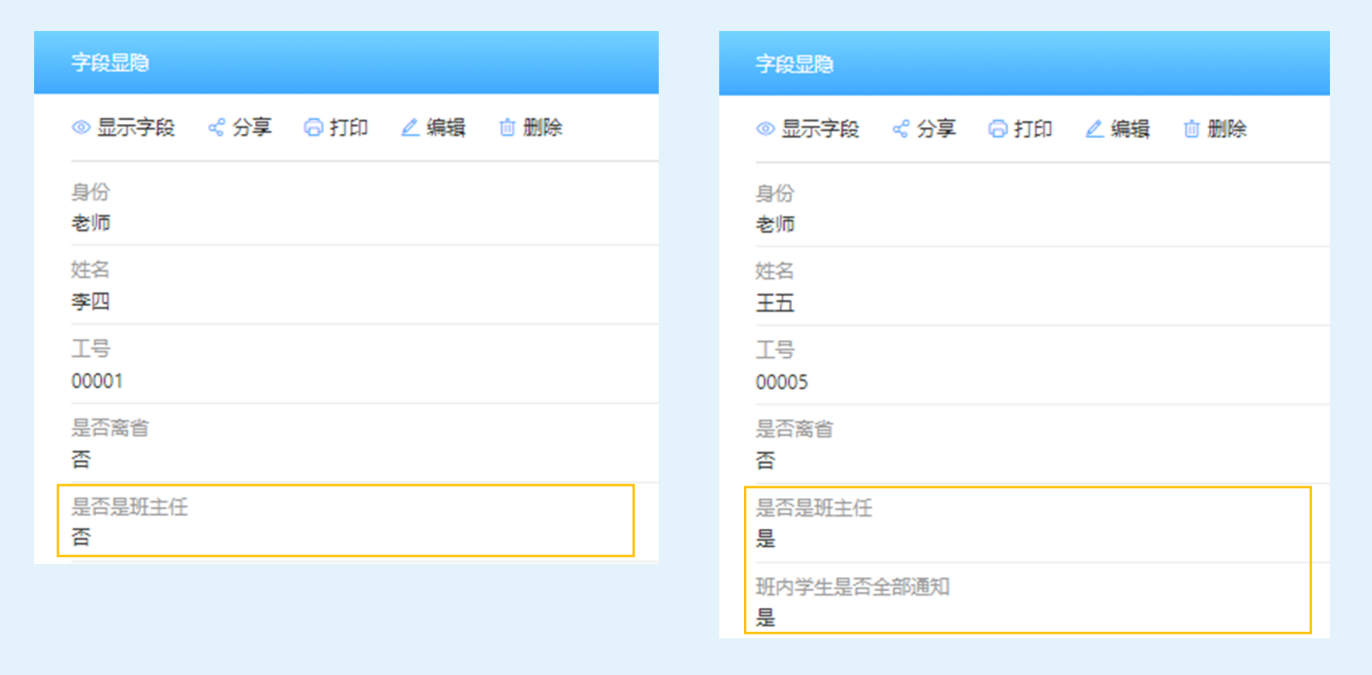Click the 是否是班主任 label in 王五's record
Viewport: 1372px width, 675px height.
(814, 508)
